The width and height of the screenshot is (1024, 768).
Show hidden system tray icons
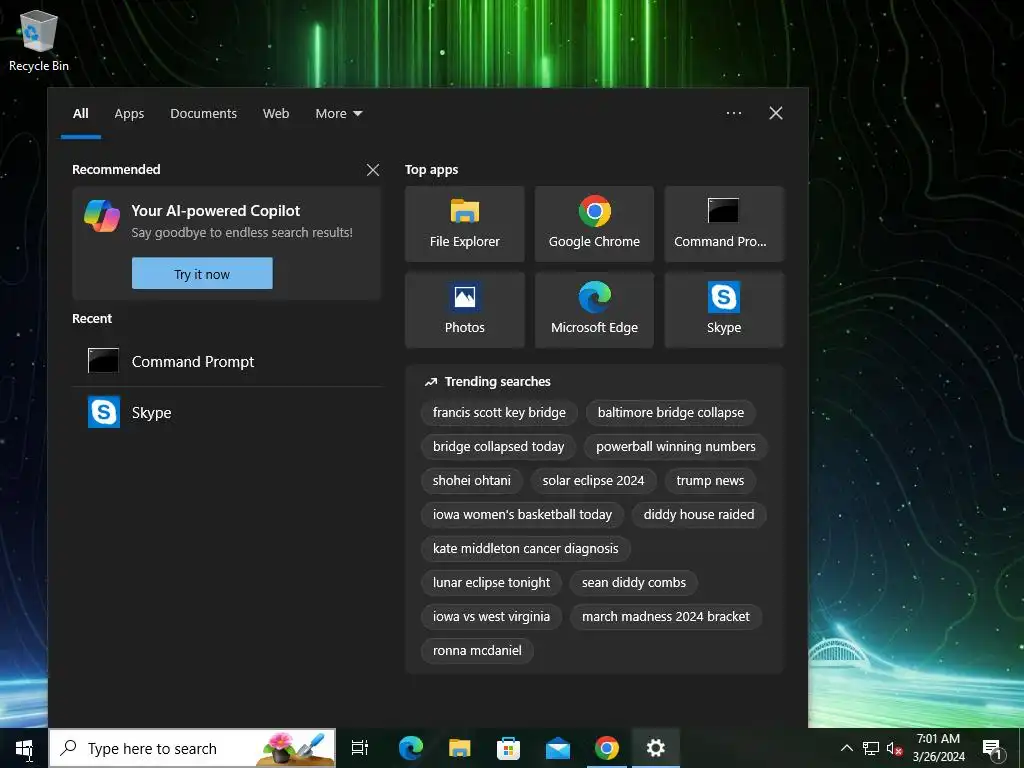coord(846,748)
